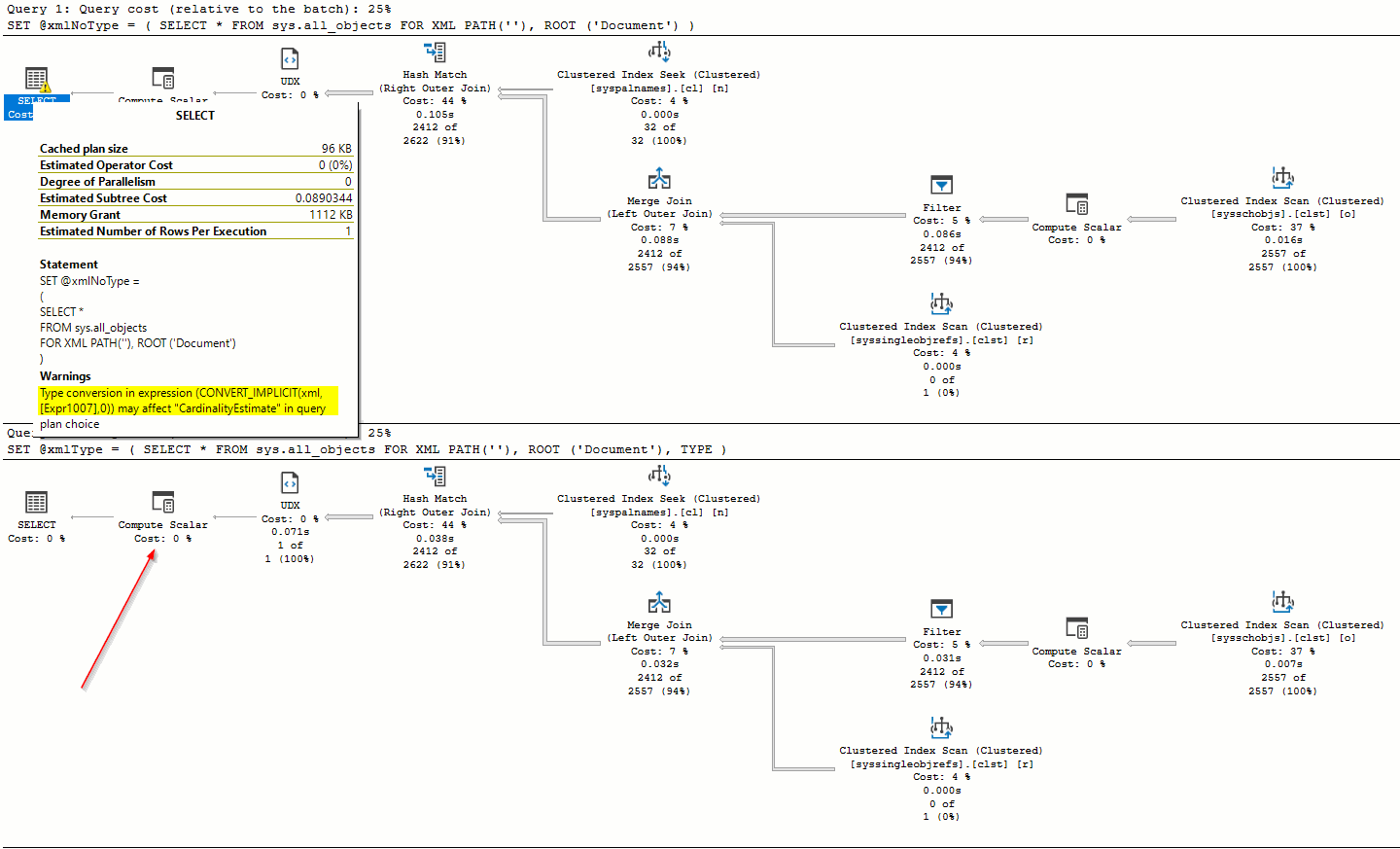Click the Estimated Operator Cost row in tooltip
The image size is (1400, 849).
click(x=195, y=165)
